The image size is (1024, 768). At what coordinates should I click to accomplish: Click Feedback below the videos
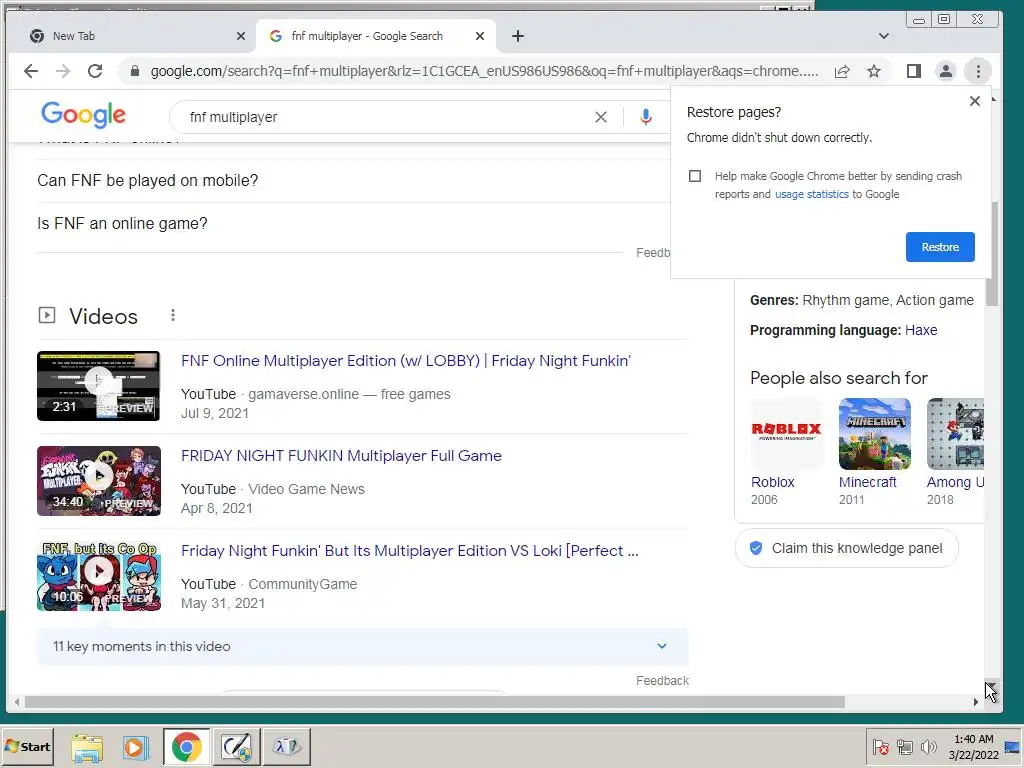(x=662, y=680)
